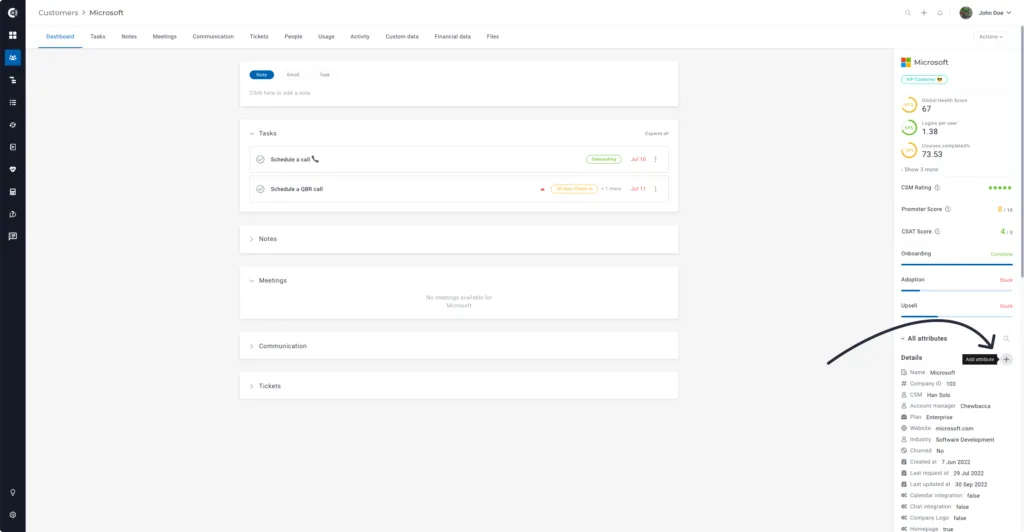This screenshot has height=532, width=1024.
Task: Open the three-dot menu for Schedule a QBR call
Action: click(656, 189)
